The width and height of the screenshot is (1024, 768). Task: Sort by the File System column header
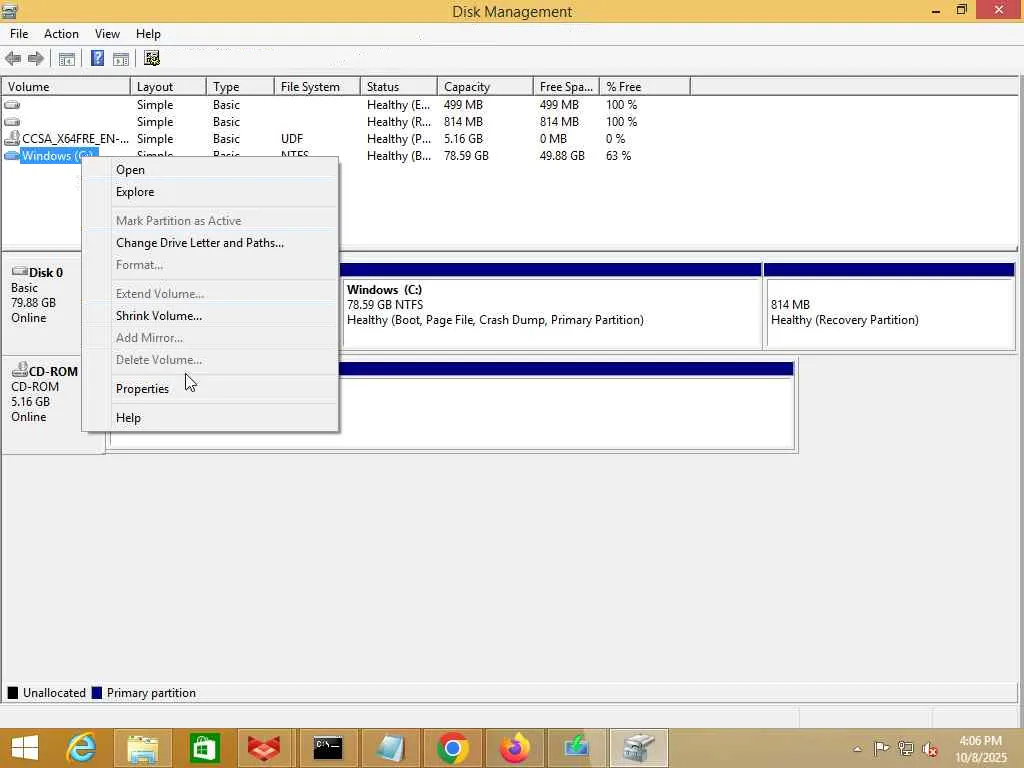317,87
